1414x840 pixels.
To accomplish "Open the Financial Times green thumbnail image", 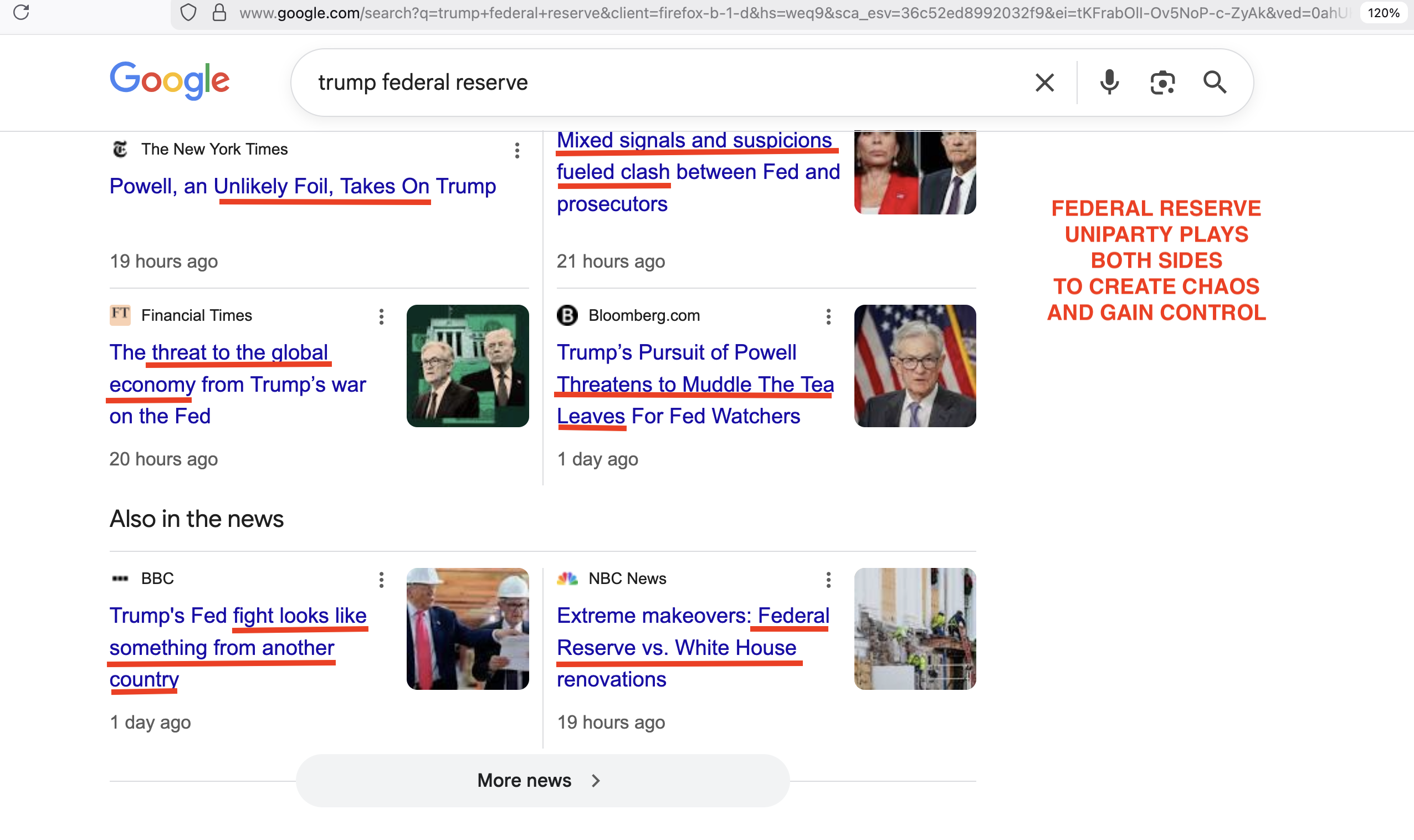I will (468, 366).
